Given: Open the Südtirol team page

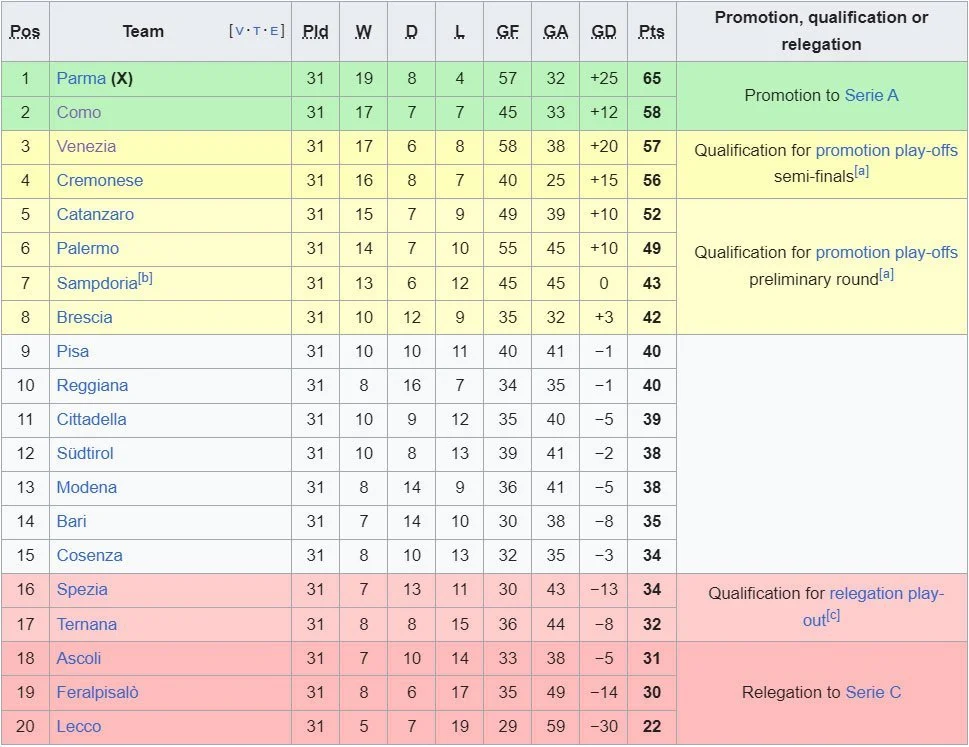Looking at the screenshot, I should 85,453.
